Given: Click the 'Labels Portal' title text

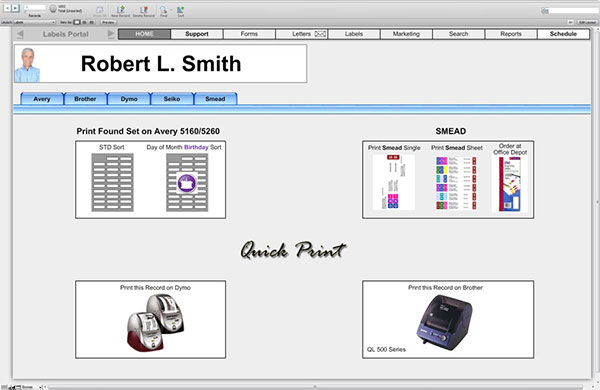Looking at the screenshot, I should point(65,34).
